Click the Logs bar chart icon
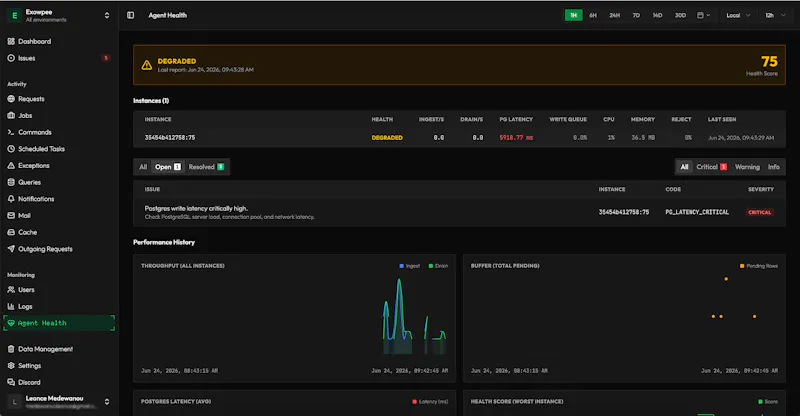Viewport: 800px width, 416px height. 11,306
